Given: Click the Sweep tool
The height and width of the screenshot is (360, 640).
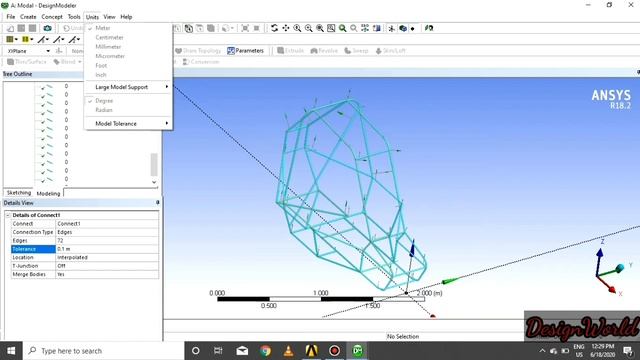Looking at the screenshot, I should (x=356, y=51).
